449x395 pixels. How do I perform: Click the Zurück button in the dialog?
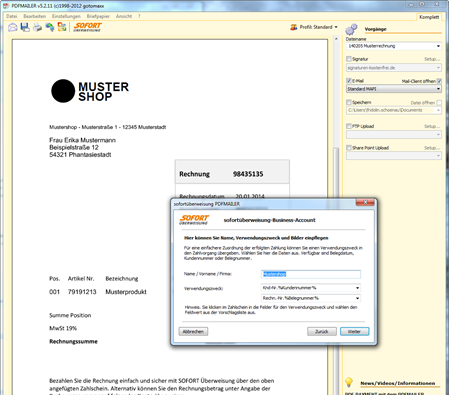[322, 331]
